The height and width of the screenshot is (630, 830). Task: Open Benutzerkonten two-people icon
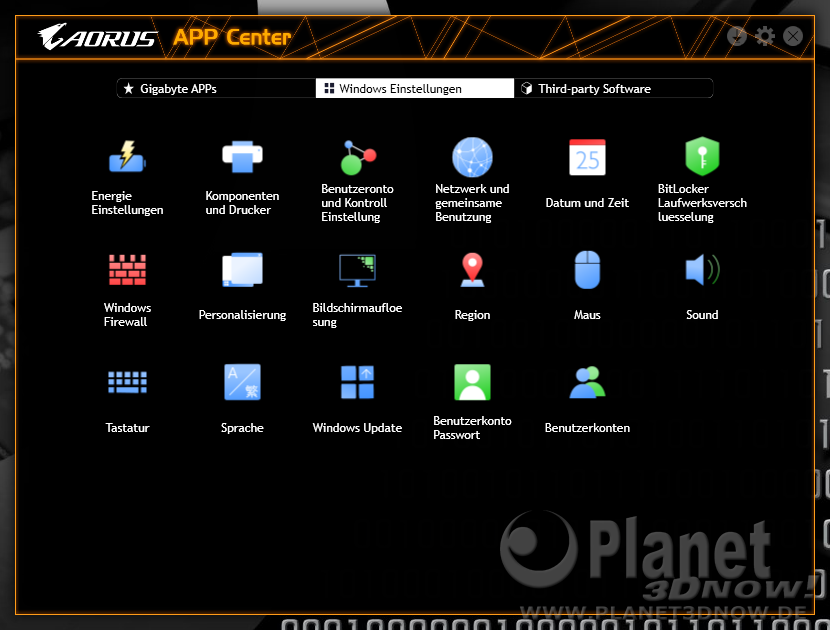(x=587, y=382)
